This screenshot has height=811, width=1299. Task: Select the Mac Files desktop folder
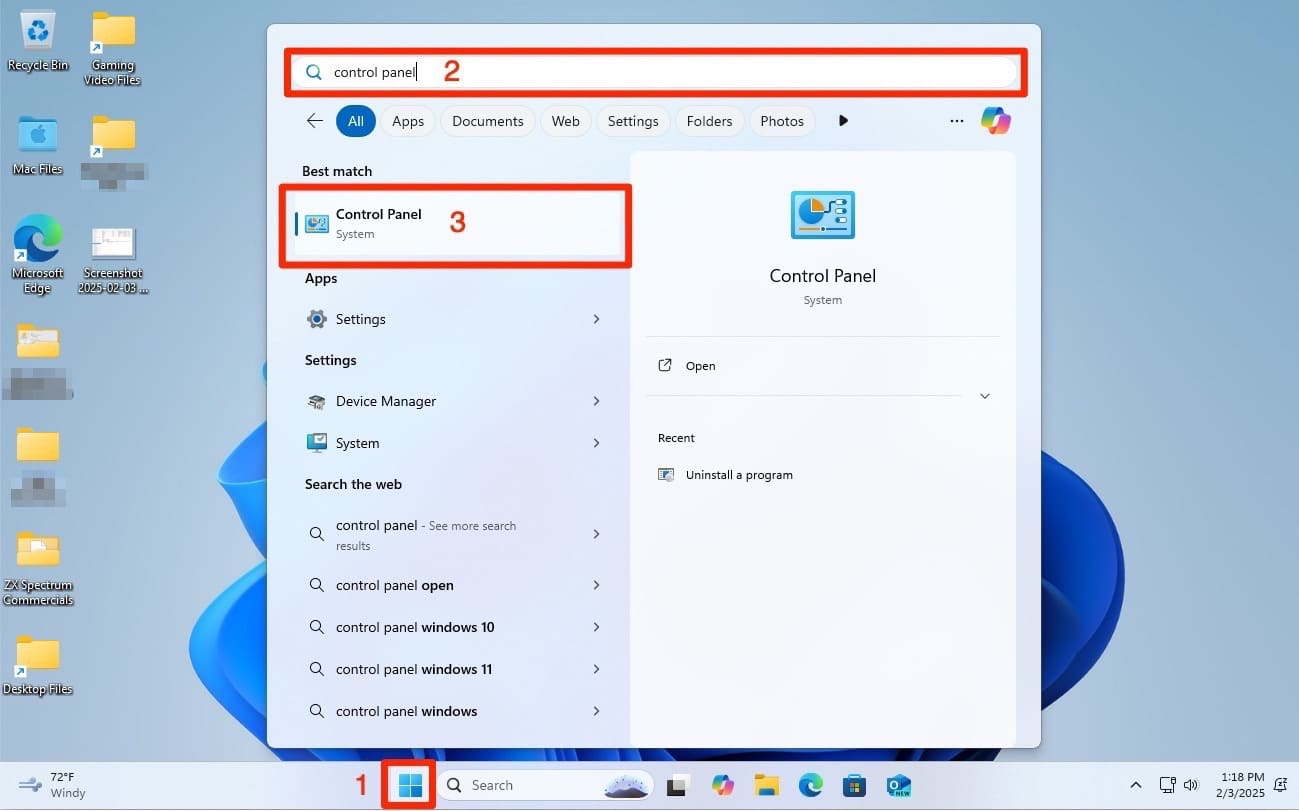tap(38, 146)
